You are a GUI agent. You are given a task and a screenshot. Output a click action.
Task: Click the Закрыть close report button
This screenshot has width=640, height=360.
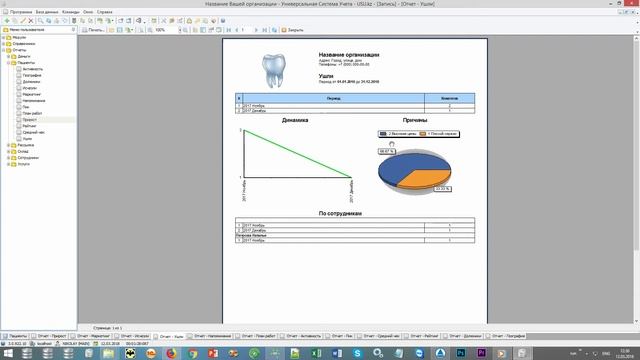point(293,30)
